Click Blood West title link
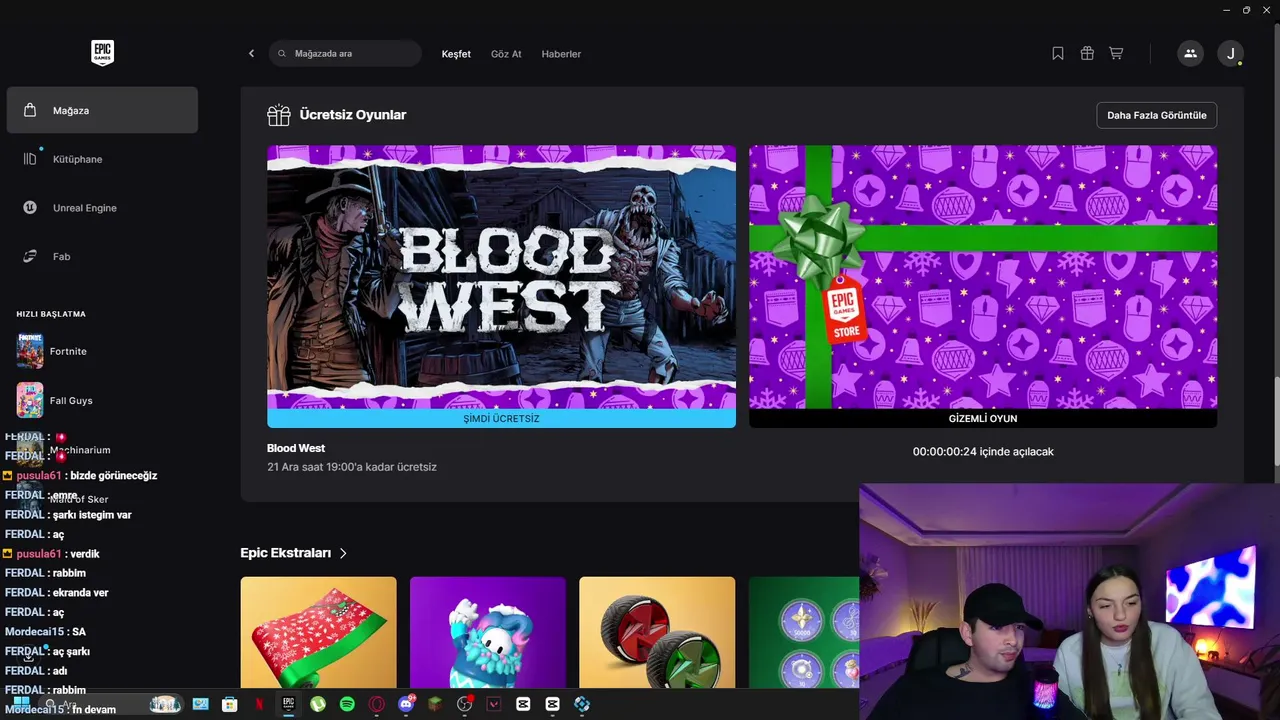The width and height of the screenshot is (1280, 720). tap(296, 448)
